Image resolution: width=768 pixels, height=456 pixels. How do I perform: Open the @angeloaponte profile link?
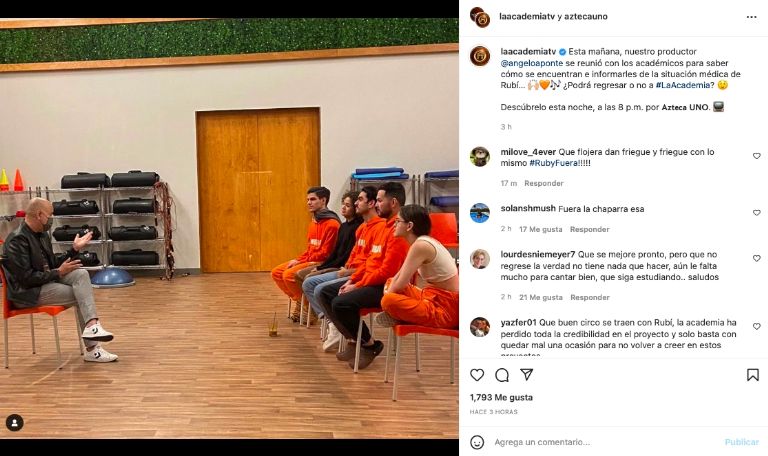click(x=532, y=63)
